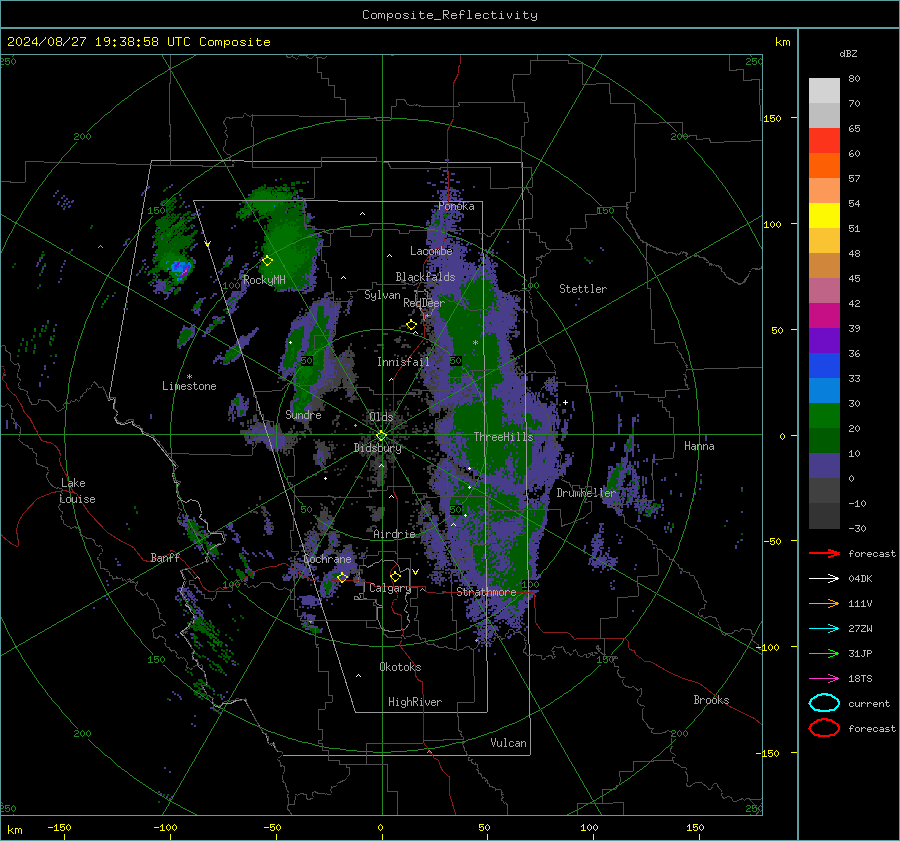The width and height of the screenshot is (900, 841).
Task: Click the Airdrie label
Action: pyautogui.click(x=394, y=534)
